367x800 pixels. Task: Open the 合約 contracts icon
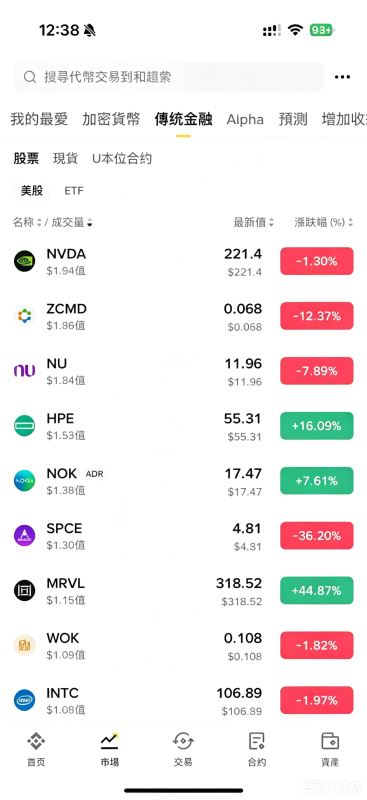[257, 741]
